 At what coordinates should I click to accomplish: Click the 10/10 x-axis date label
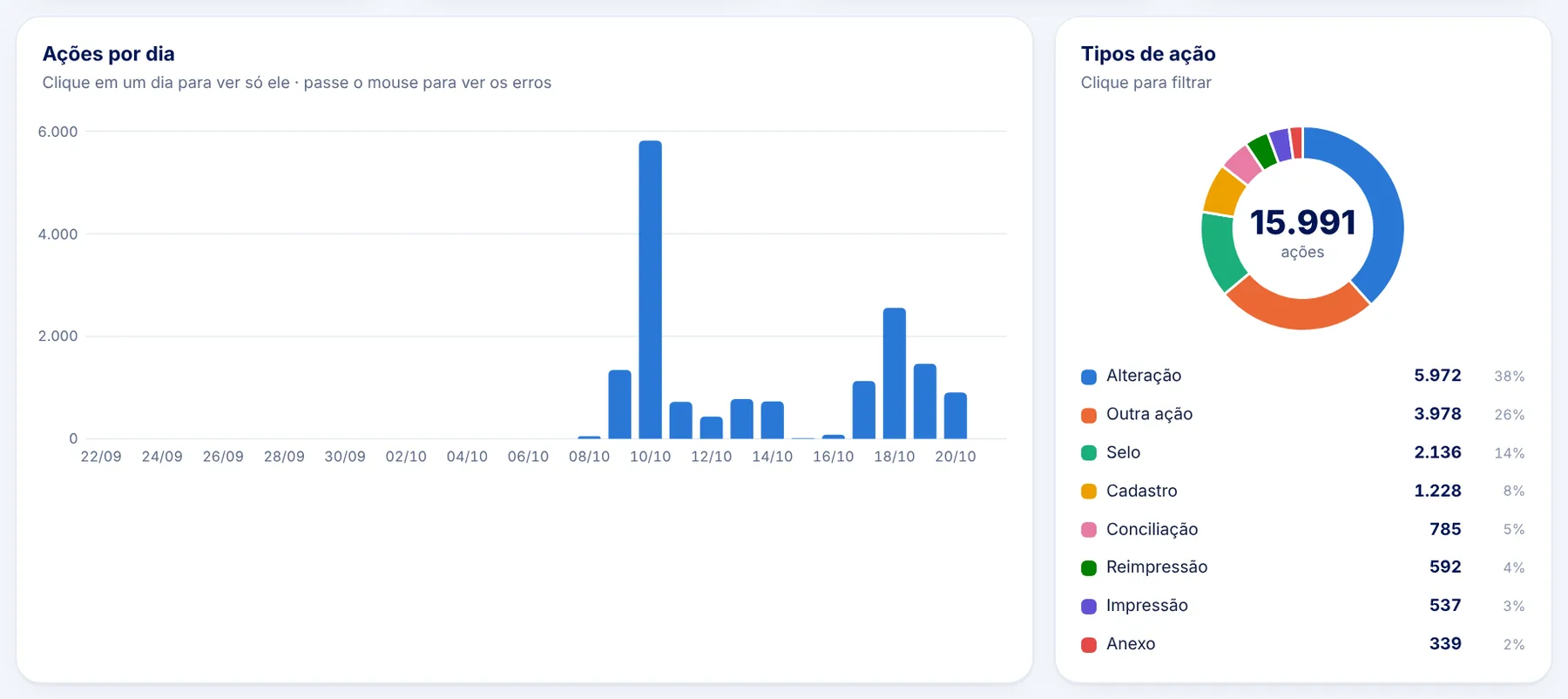(x=650, y=456)
